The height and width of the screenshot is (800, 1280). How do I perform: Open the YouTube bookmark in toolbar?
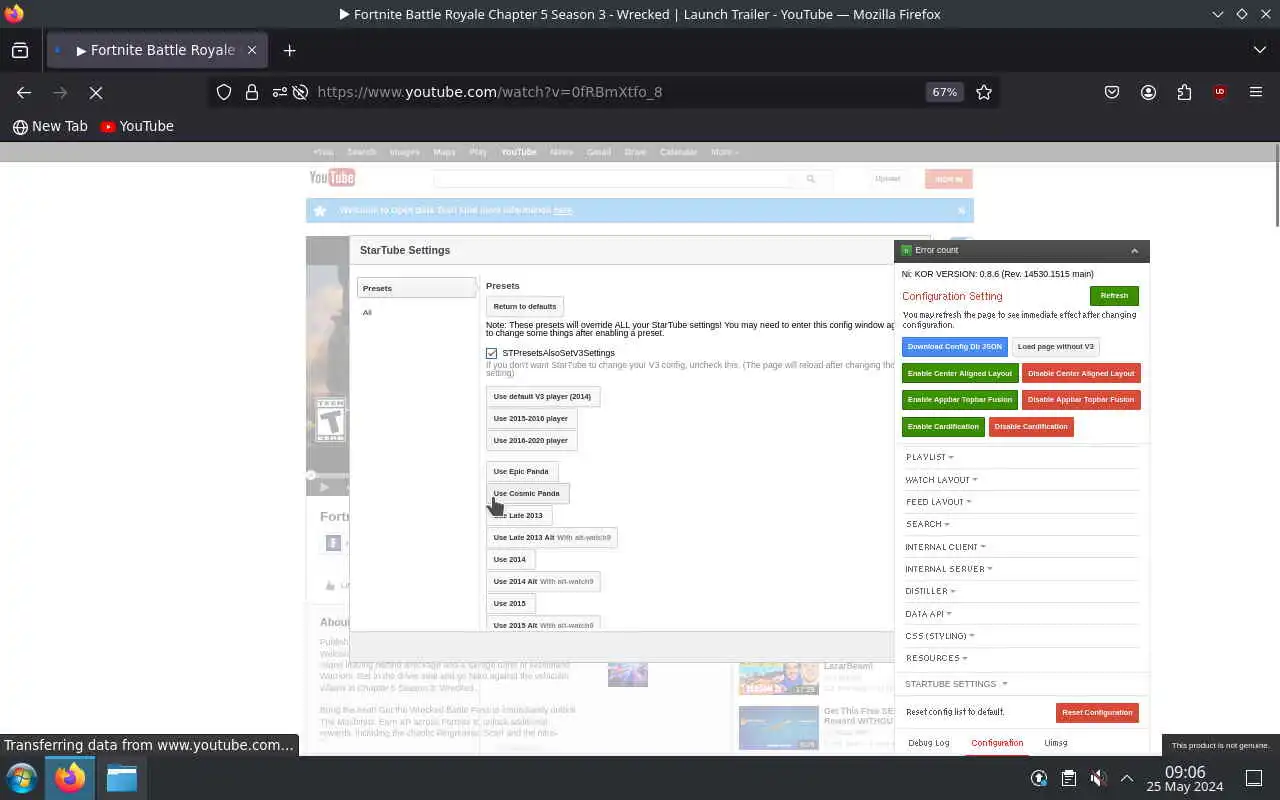[137, 126]
